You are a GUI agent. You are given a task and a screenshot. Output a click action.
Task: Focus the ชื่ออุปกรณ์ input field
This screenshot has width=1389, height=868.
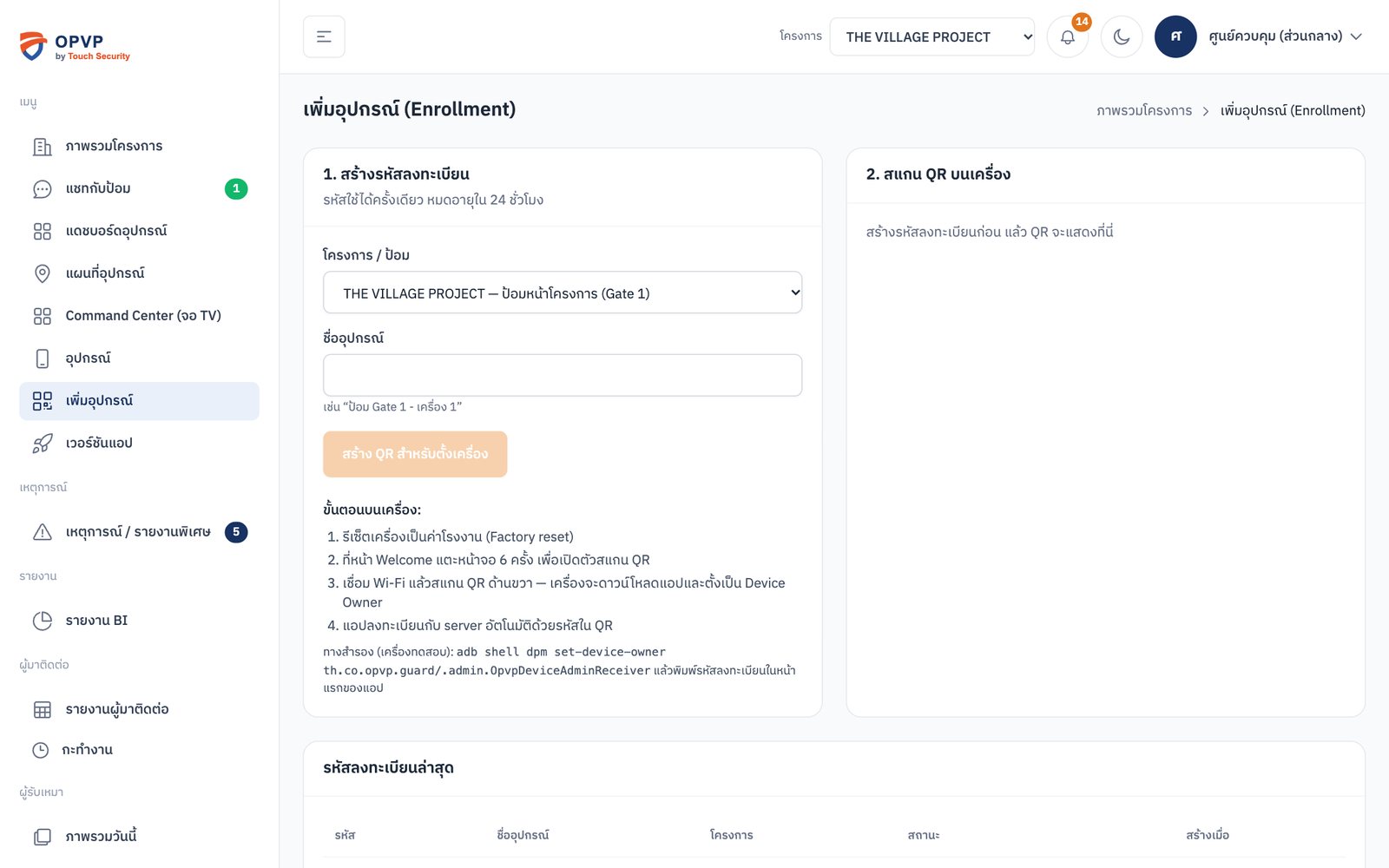(x=563, y=375)
